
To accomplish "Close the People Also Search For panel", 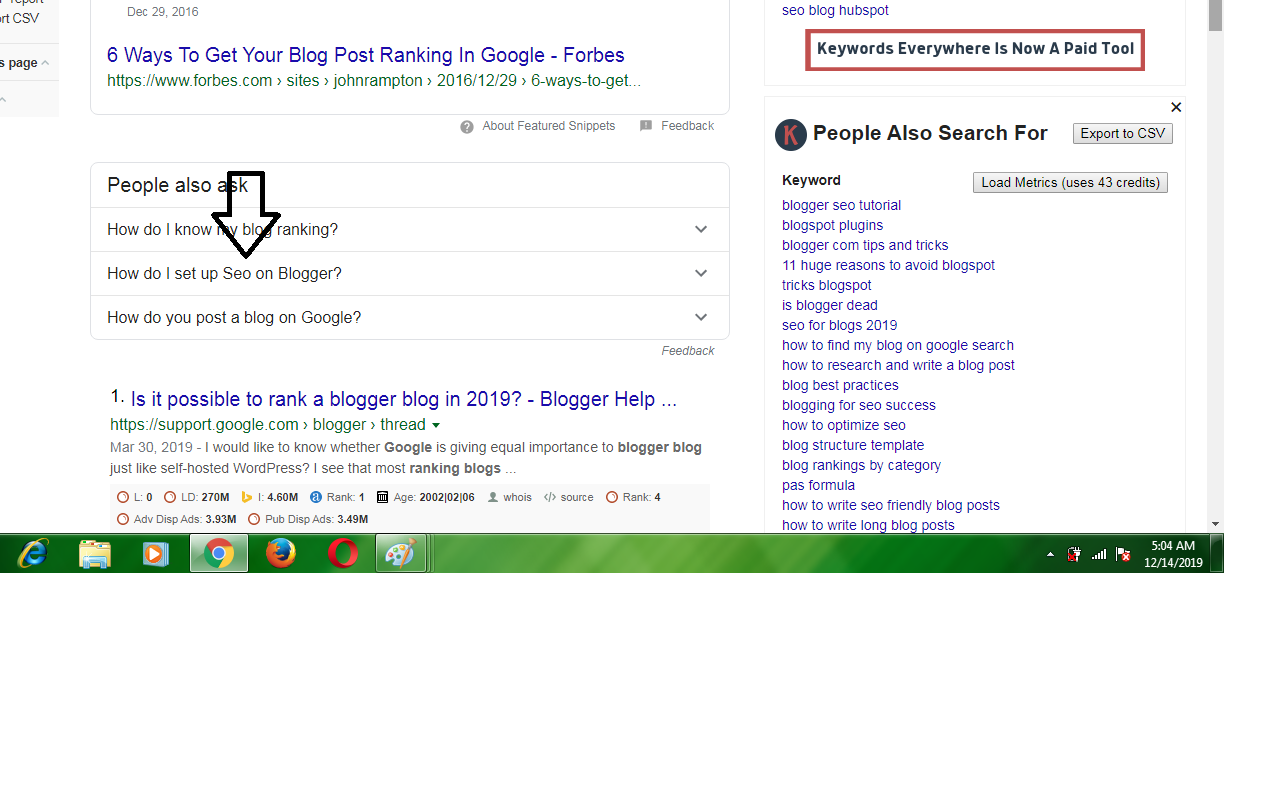I will click(x=1176, y=107).
